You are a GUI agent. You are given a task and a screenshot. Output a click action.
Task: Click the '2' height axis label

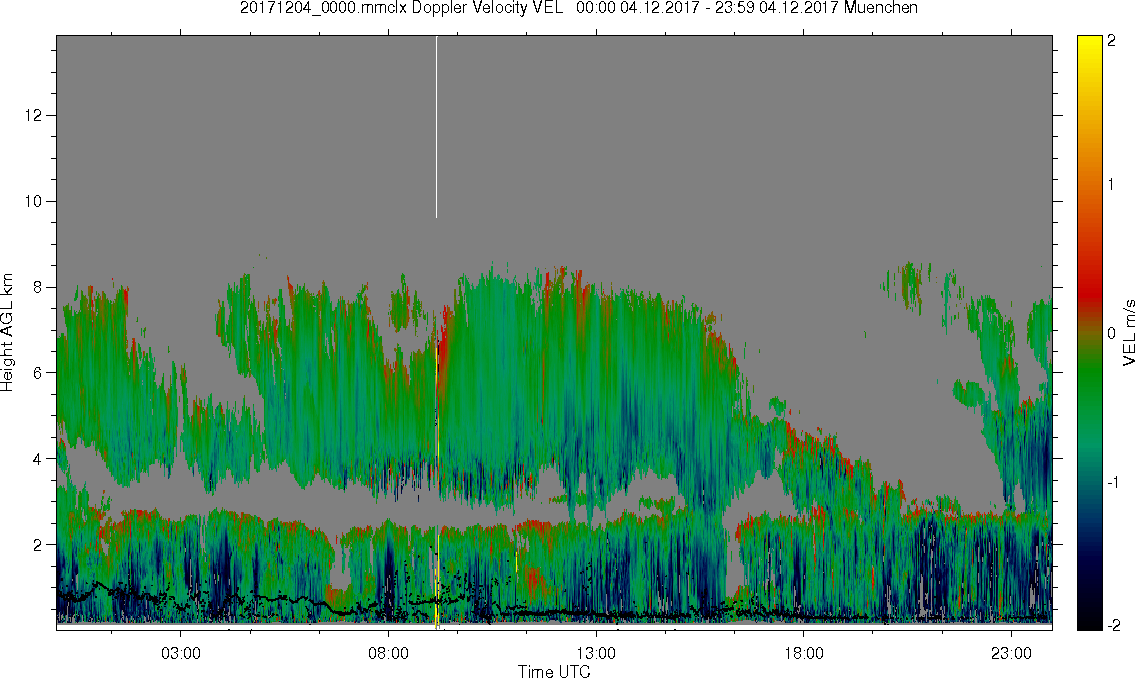point(38,544)
